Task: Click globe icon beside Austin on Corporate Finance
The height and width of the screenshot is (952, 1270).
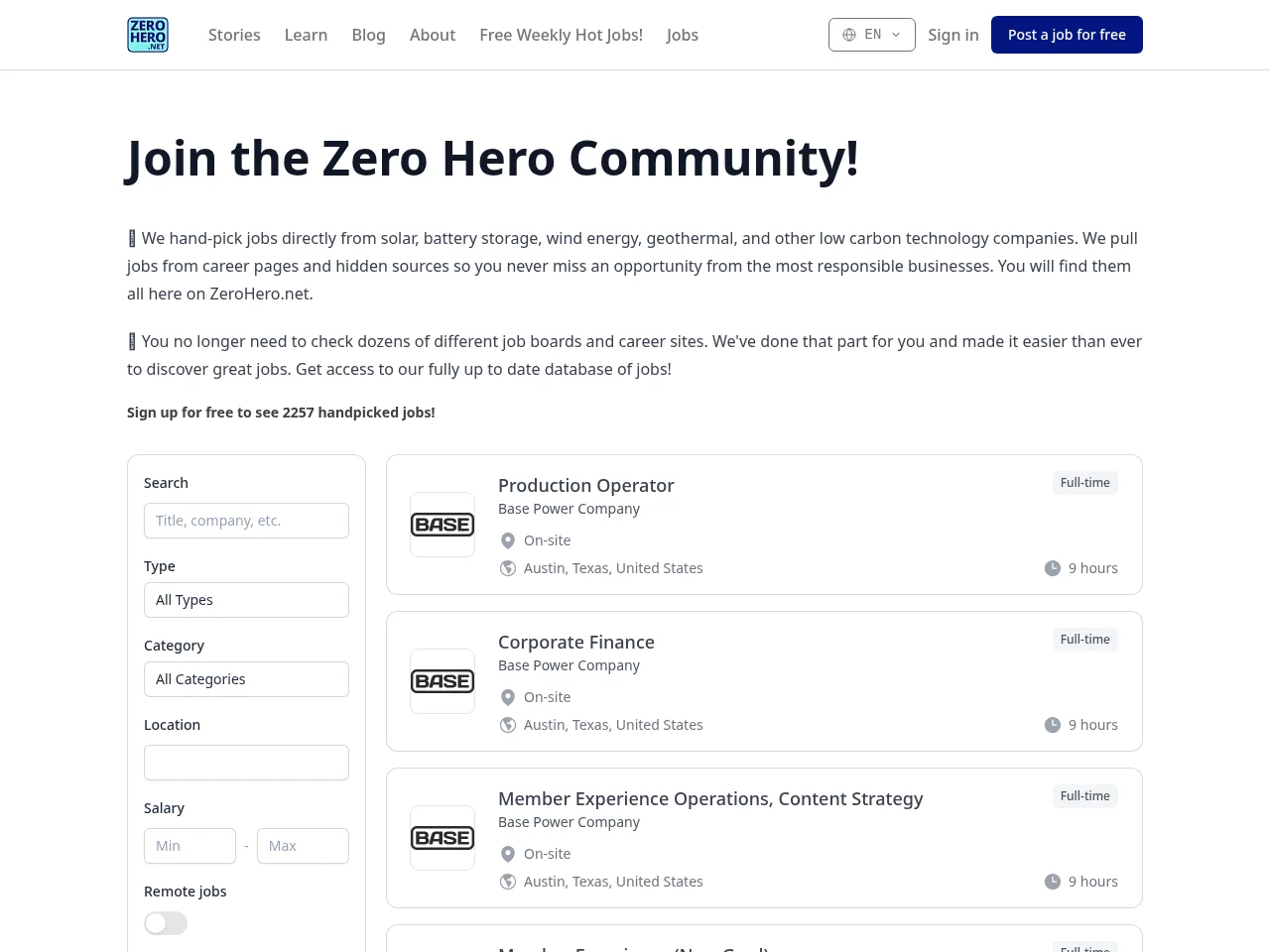Action: [508, 725]
